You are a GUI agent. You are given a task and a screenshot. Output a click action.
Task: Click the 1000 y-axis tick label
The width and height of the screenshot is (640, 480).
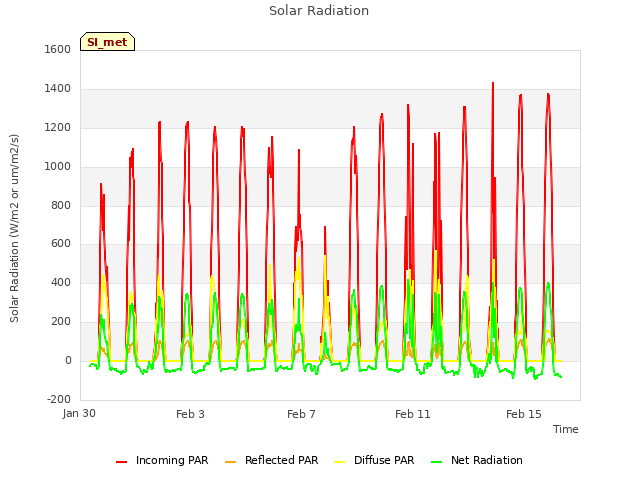pos(58,166)
